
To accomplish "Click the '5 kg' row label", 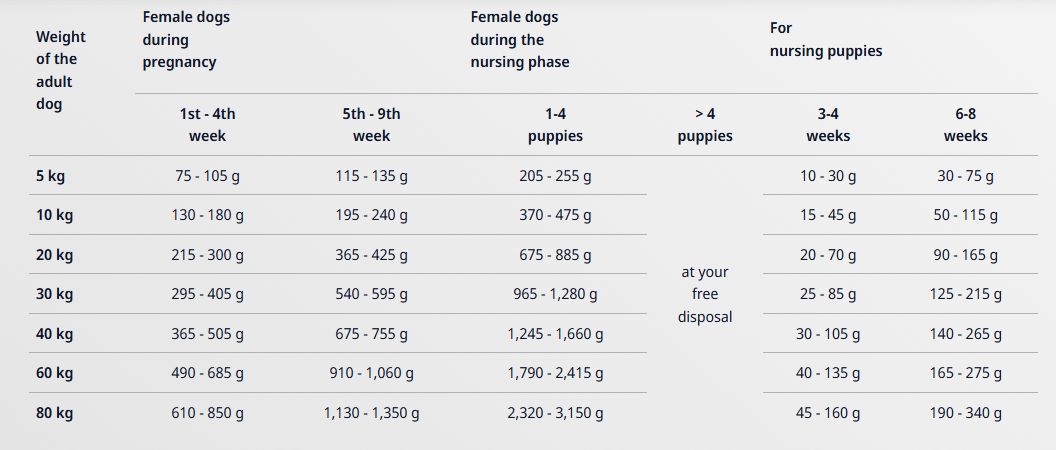I will click(x=50, y=177).
